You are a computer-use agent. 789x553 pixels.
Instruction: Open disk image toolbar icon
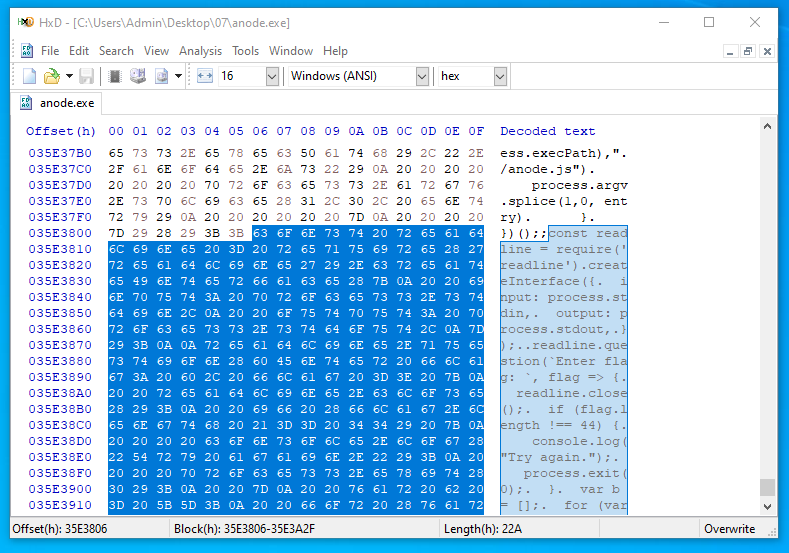click(x=161, y=76)
